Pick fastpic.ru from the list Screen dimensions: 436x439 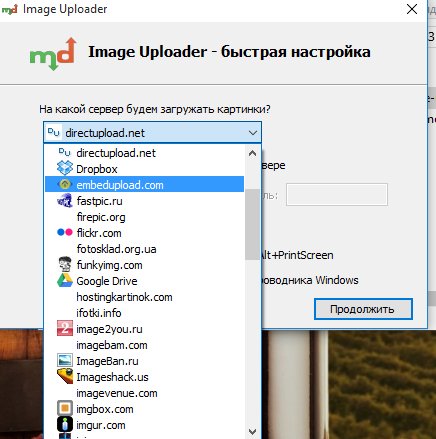click(144, 201)
